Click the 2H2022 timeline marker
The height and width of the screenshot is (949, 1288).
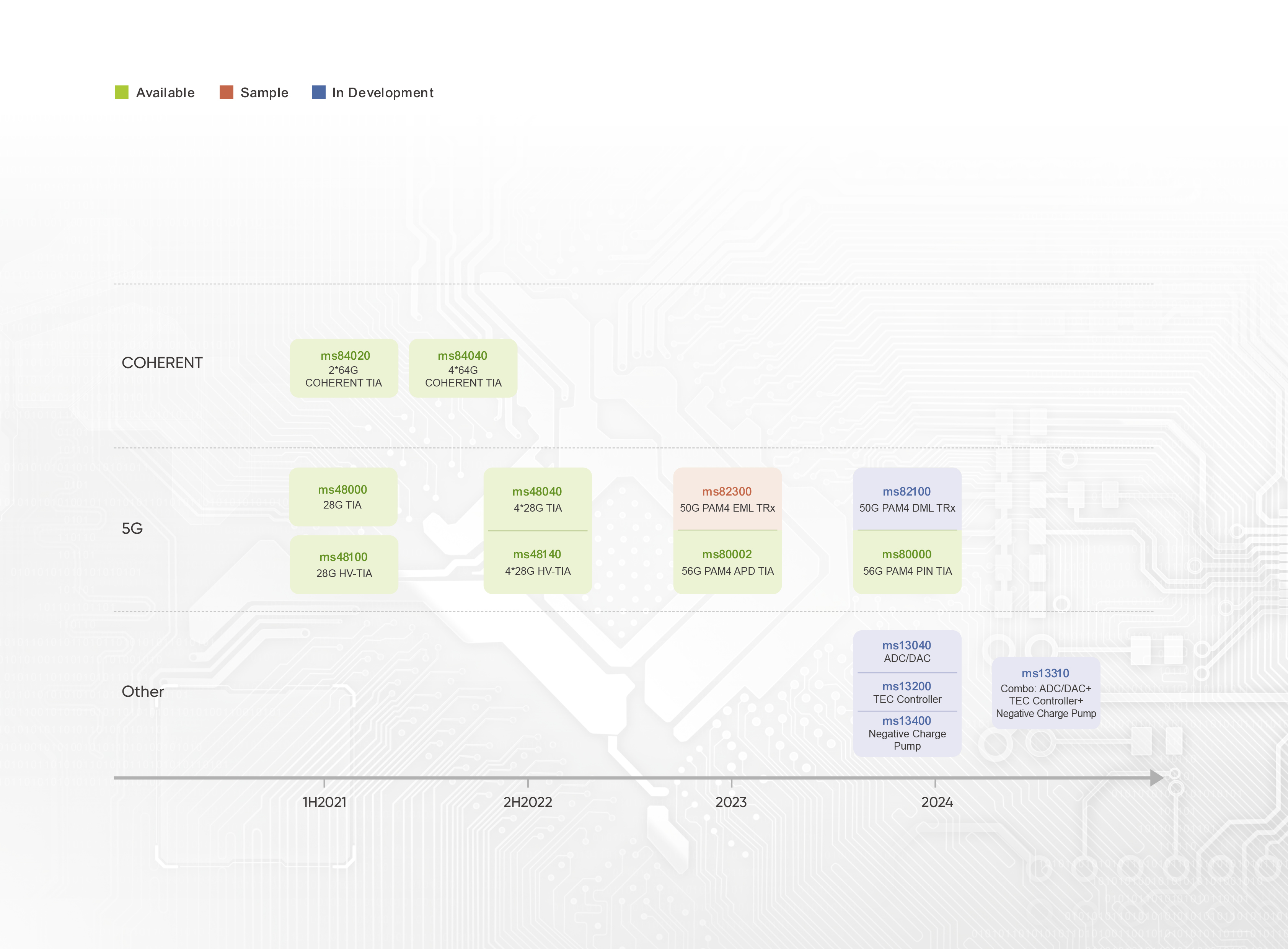tap(527, 802)
